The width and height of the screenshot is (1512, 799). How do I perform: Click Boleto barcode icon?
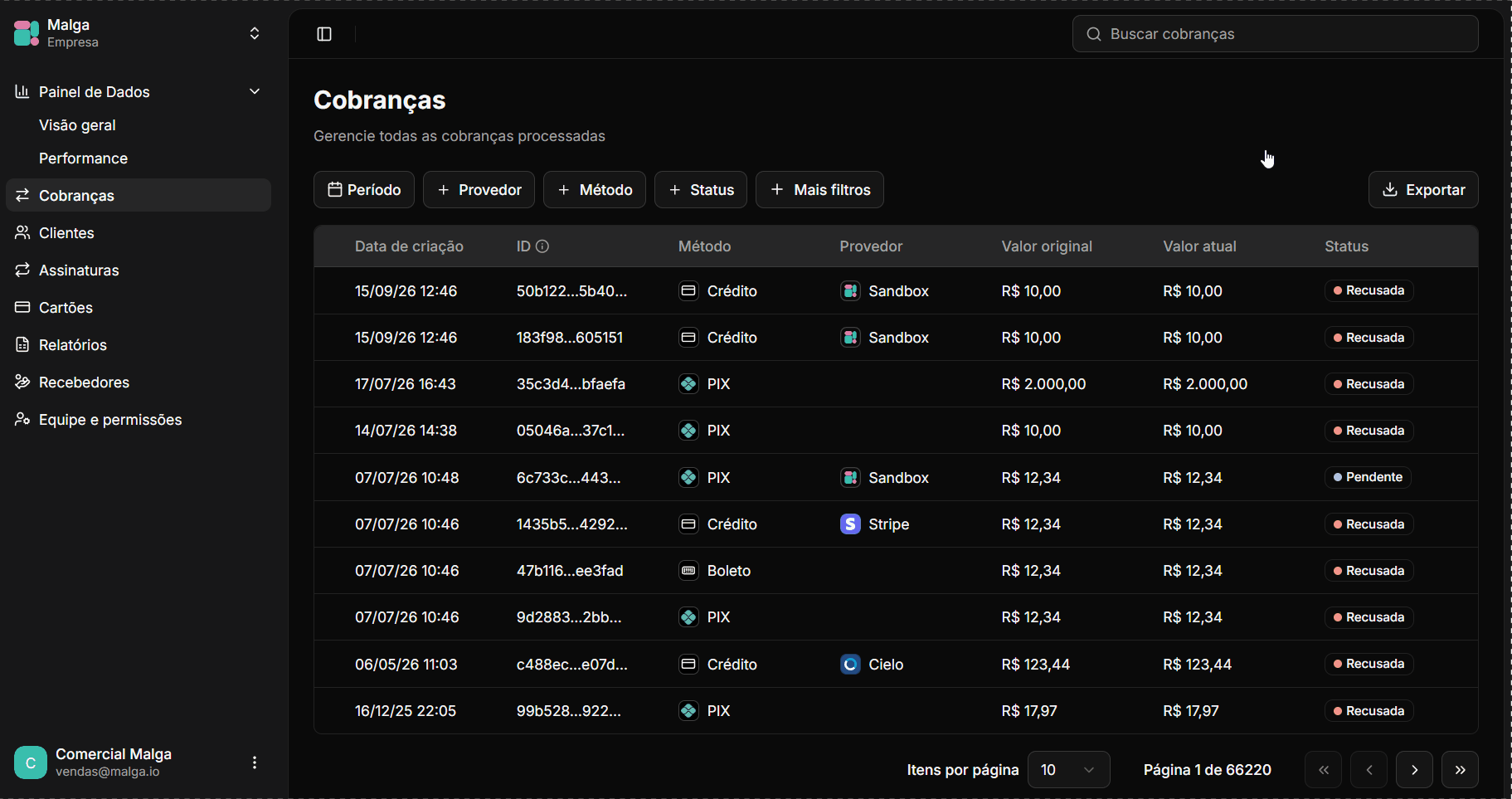pyautogui.click(x=688, y=571)
